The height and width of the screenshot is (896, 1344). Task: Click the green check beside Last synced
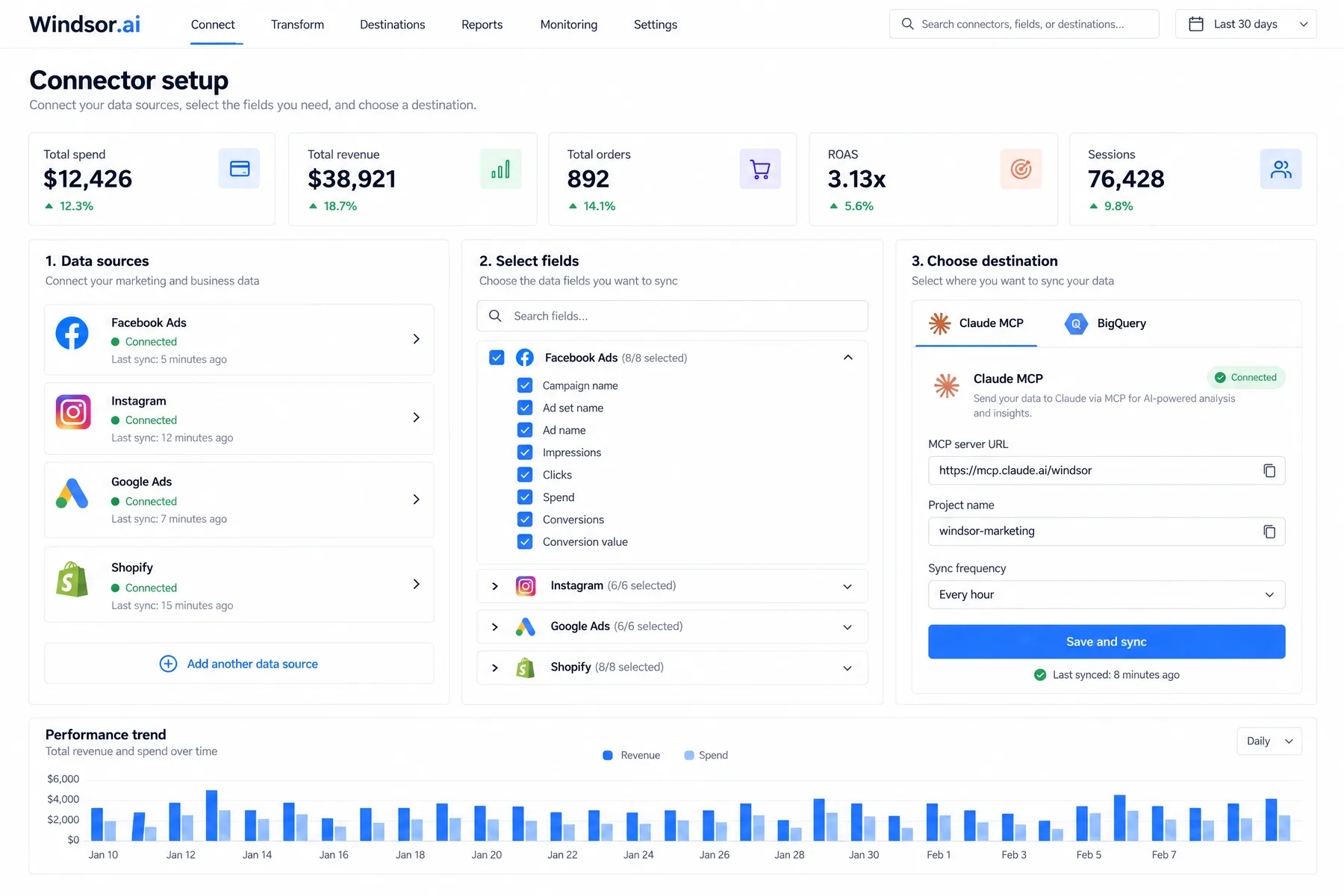pos(1040,675)
